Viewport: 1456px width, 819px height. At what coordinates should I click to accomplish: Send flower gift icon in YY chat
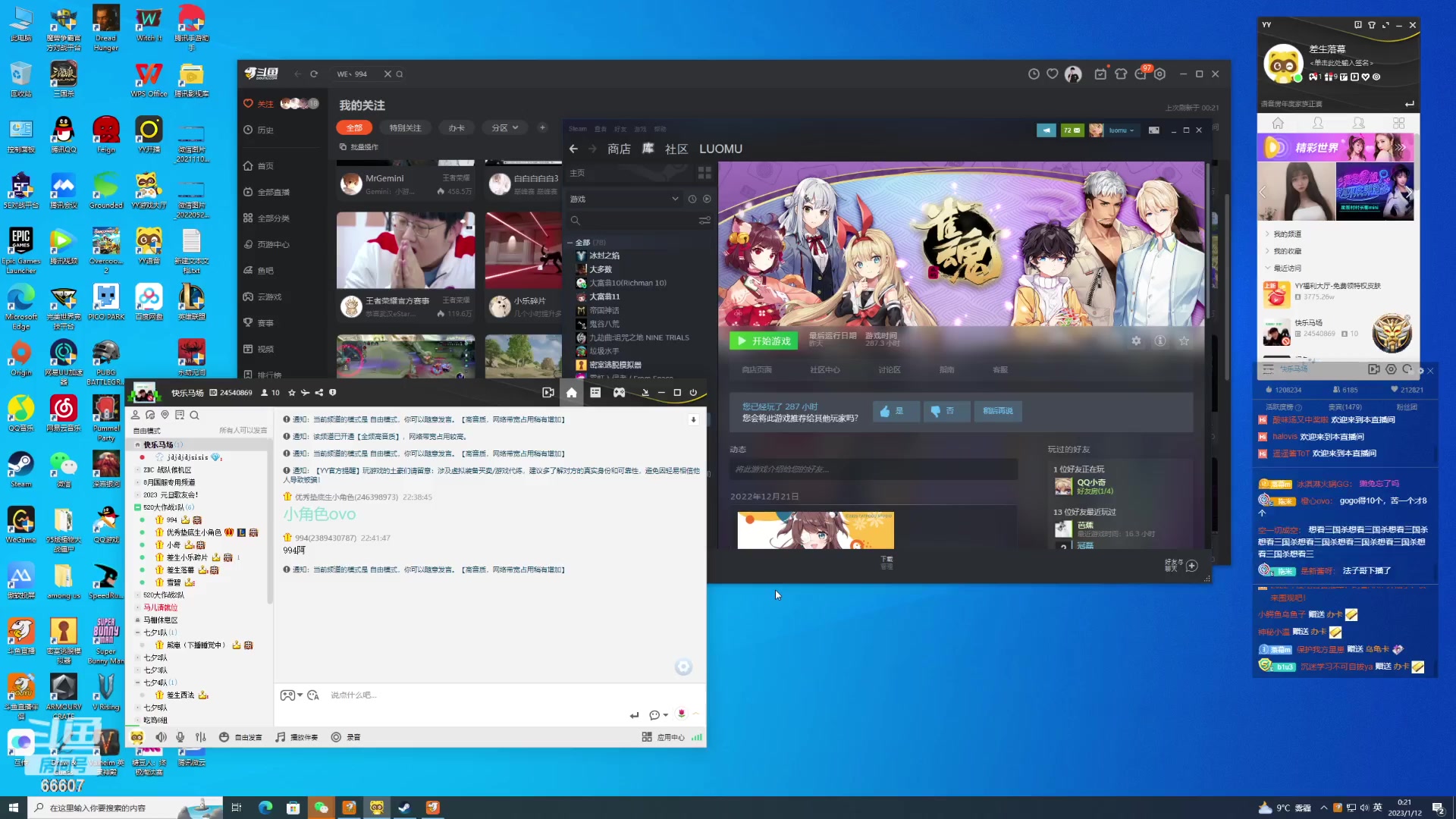click(681, 714)
